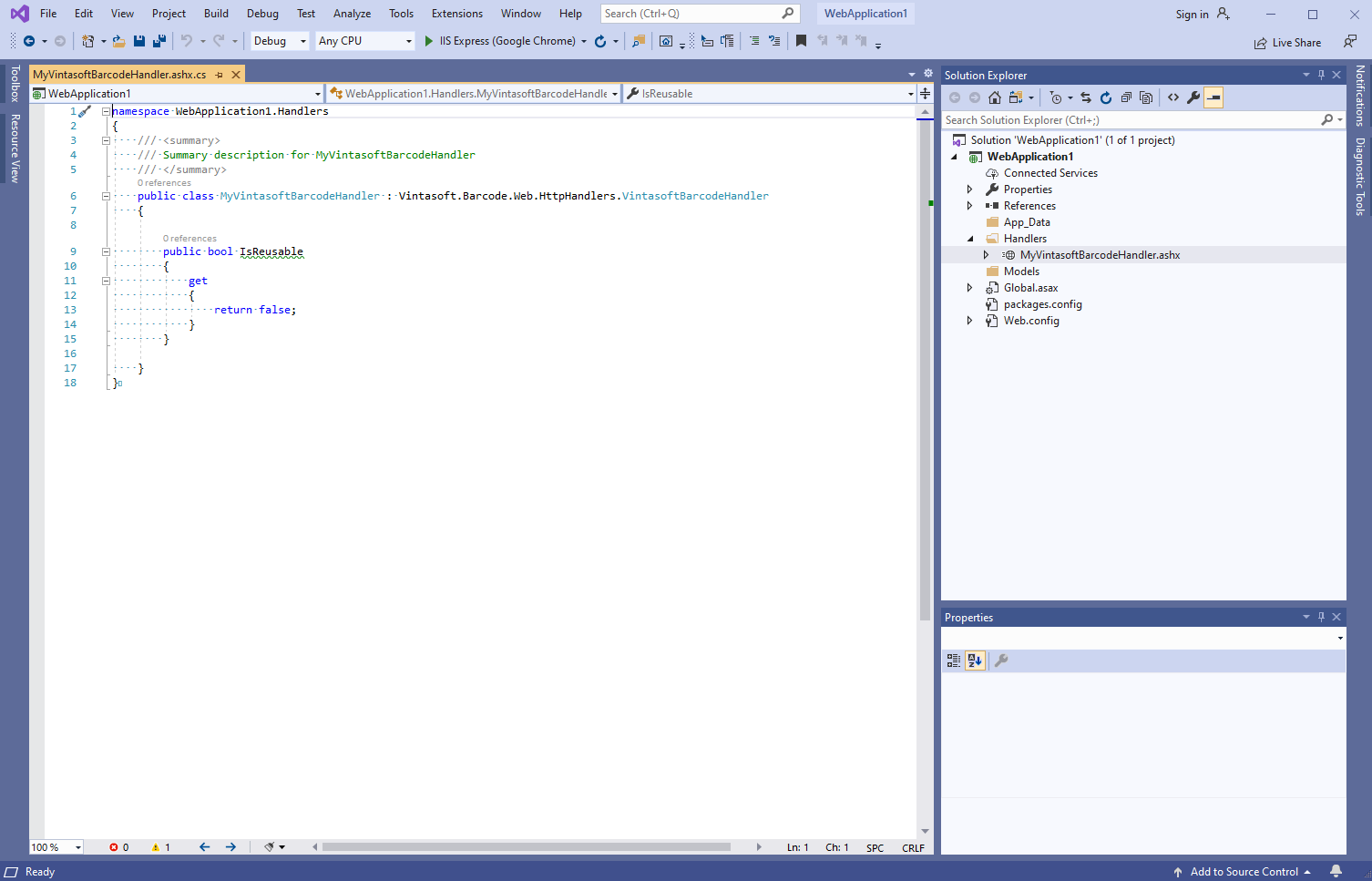Select the MyVintasoftBarcodeHandler.ashx.cs editor tab
The width and height of the screenshot is (1372, 881).
119,75
